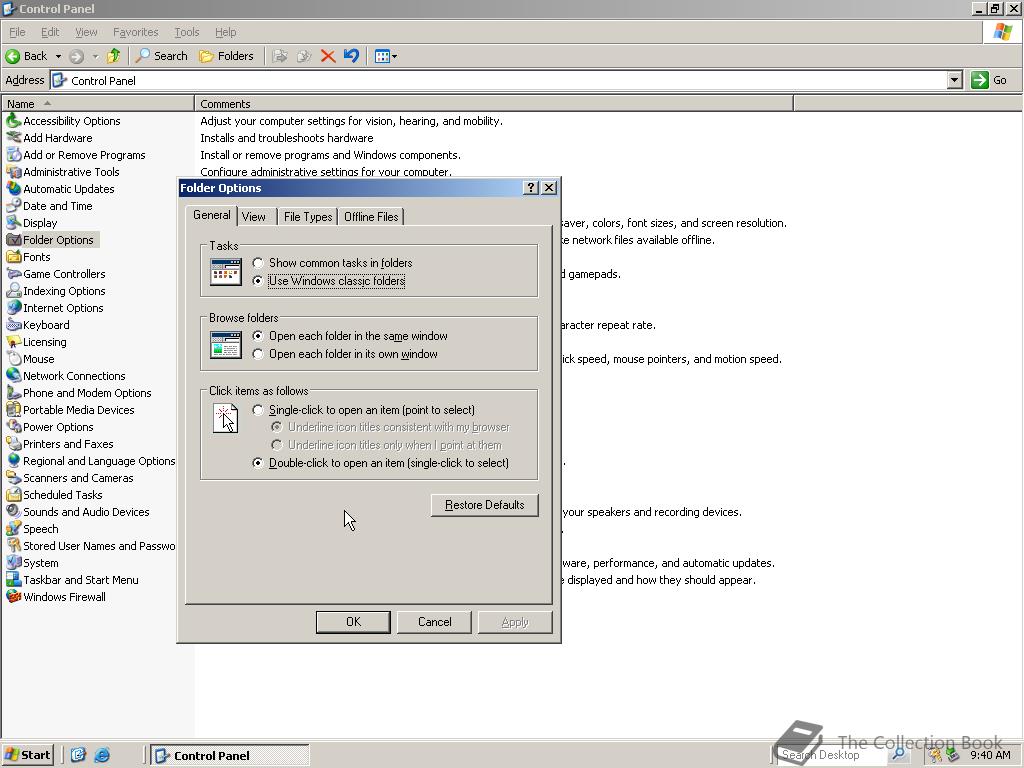Click the Folder Options help question mark
1024x768 pixels.
(531, 188)
